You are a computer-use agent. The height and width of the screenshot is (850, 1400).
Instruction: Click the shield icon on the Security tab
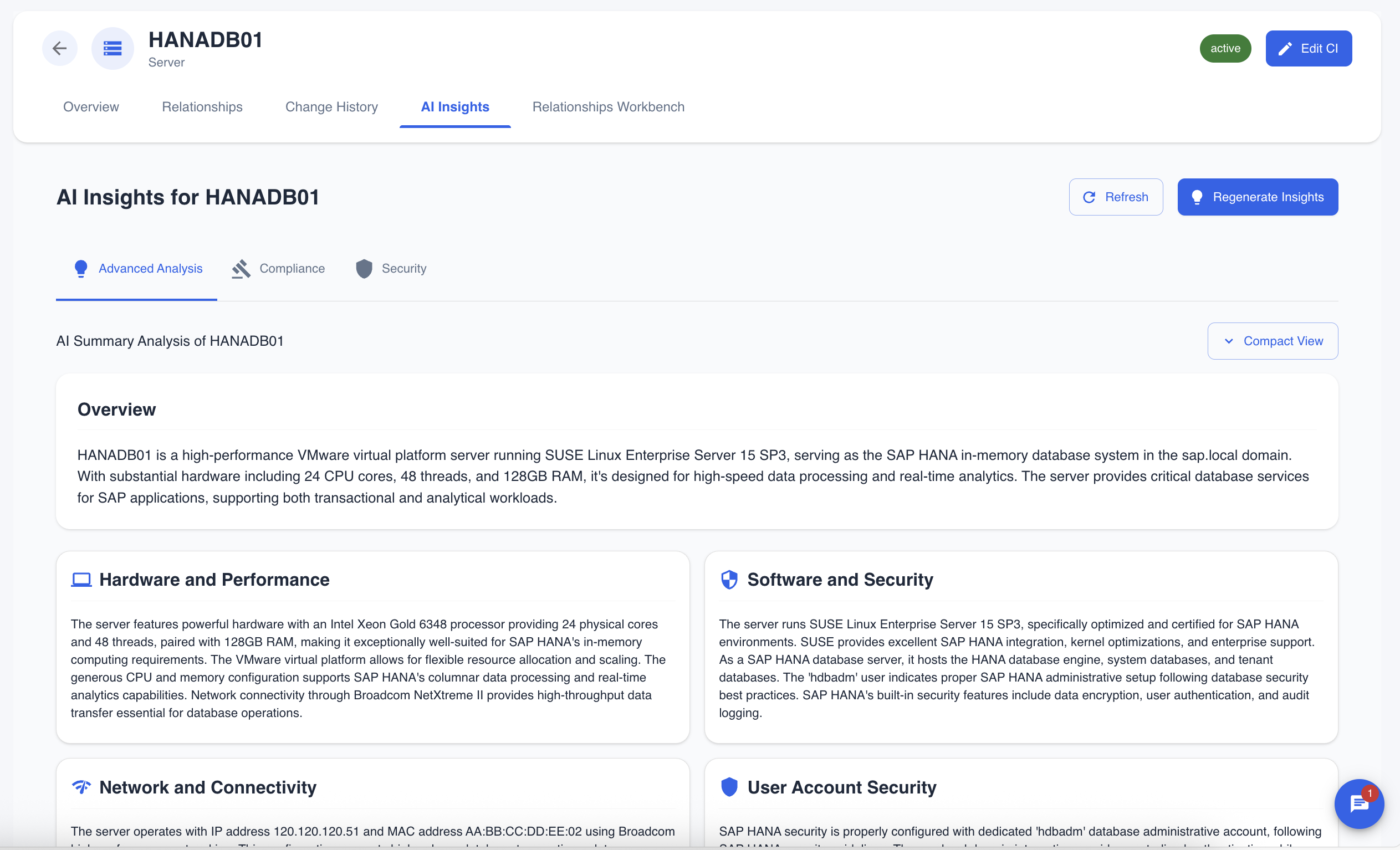(x=364, y=268)
